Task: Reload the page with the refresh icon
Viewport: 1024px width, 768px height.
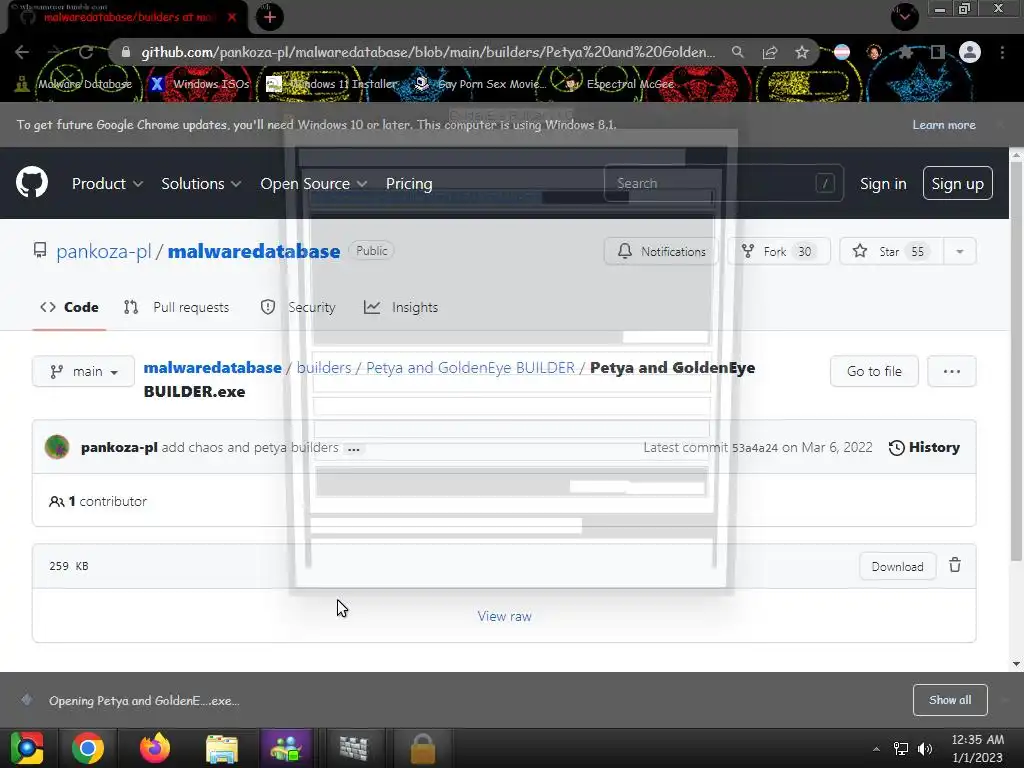Action: [86, 52]
